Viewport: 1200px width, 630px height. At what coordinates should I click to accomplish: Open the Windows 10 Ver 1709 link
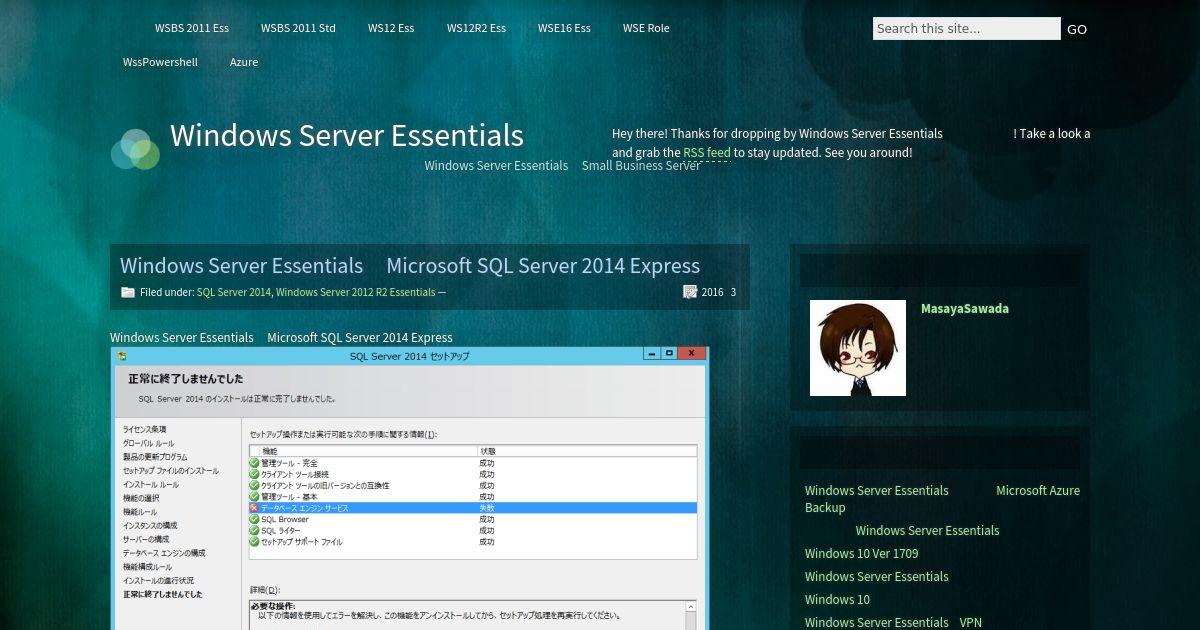coord(861,553)
